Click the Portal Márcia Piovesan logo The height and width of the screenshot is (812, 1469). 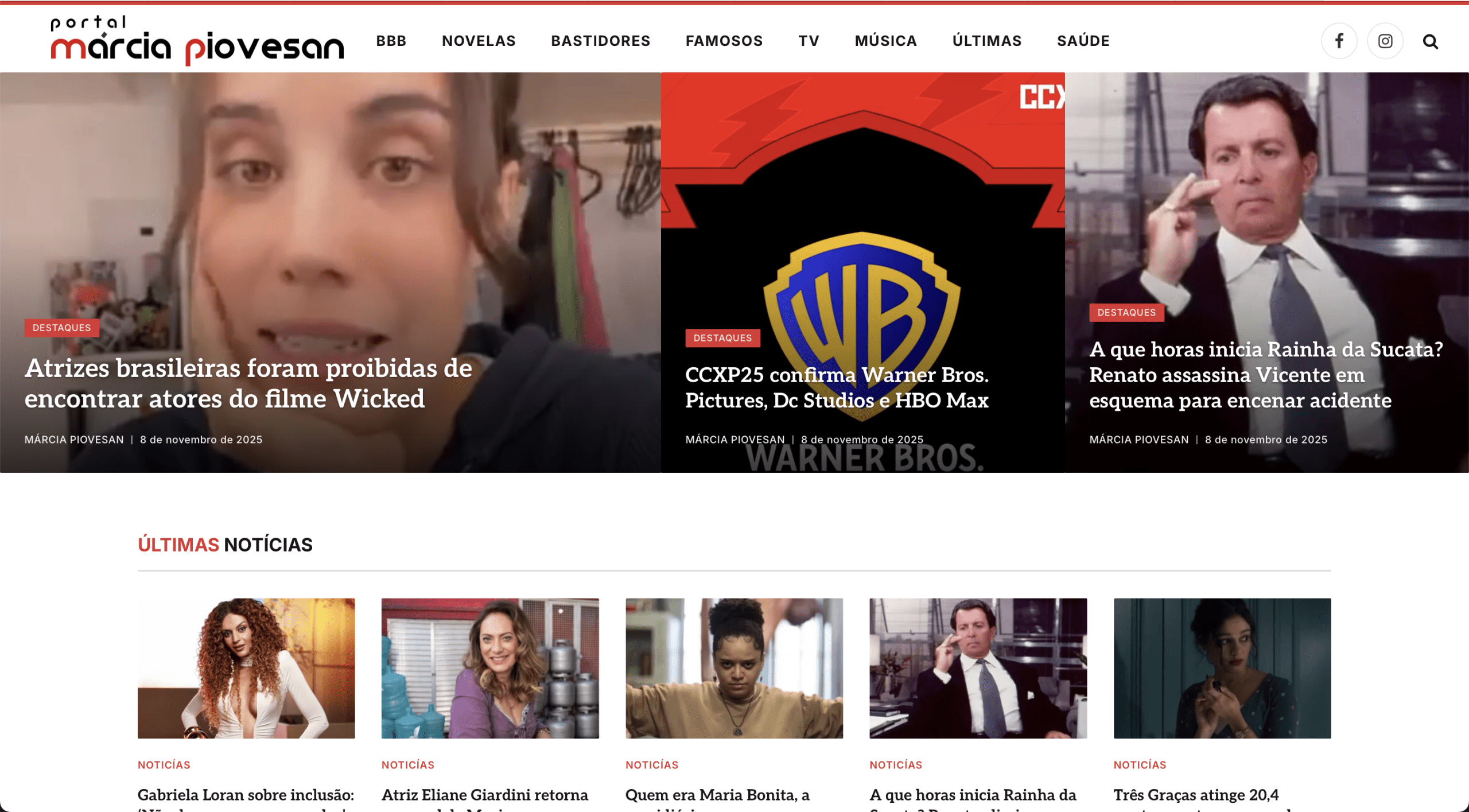click(x=197, y=41)
